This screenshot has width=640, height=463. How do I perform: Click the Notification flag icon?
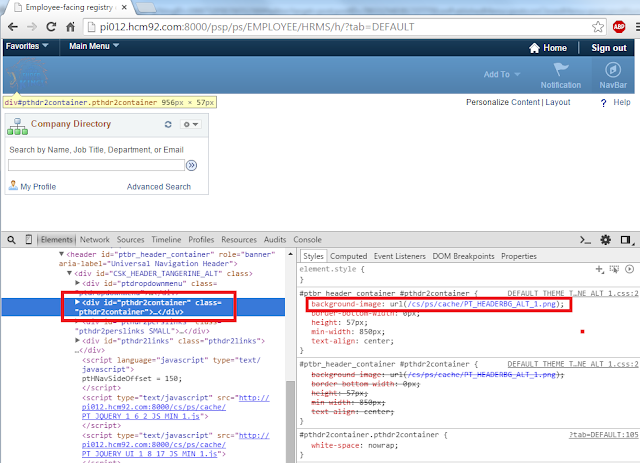[x=561, y=69]
